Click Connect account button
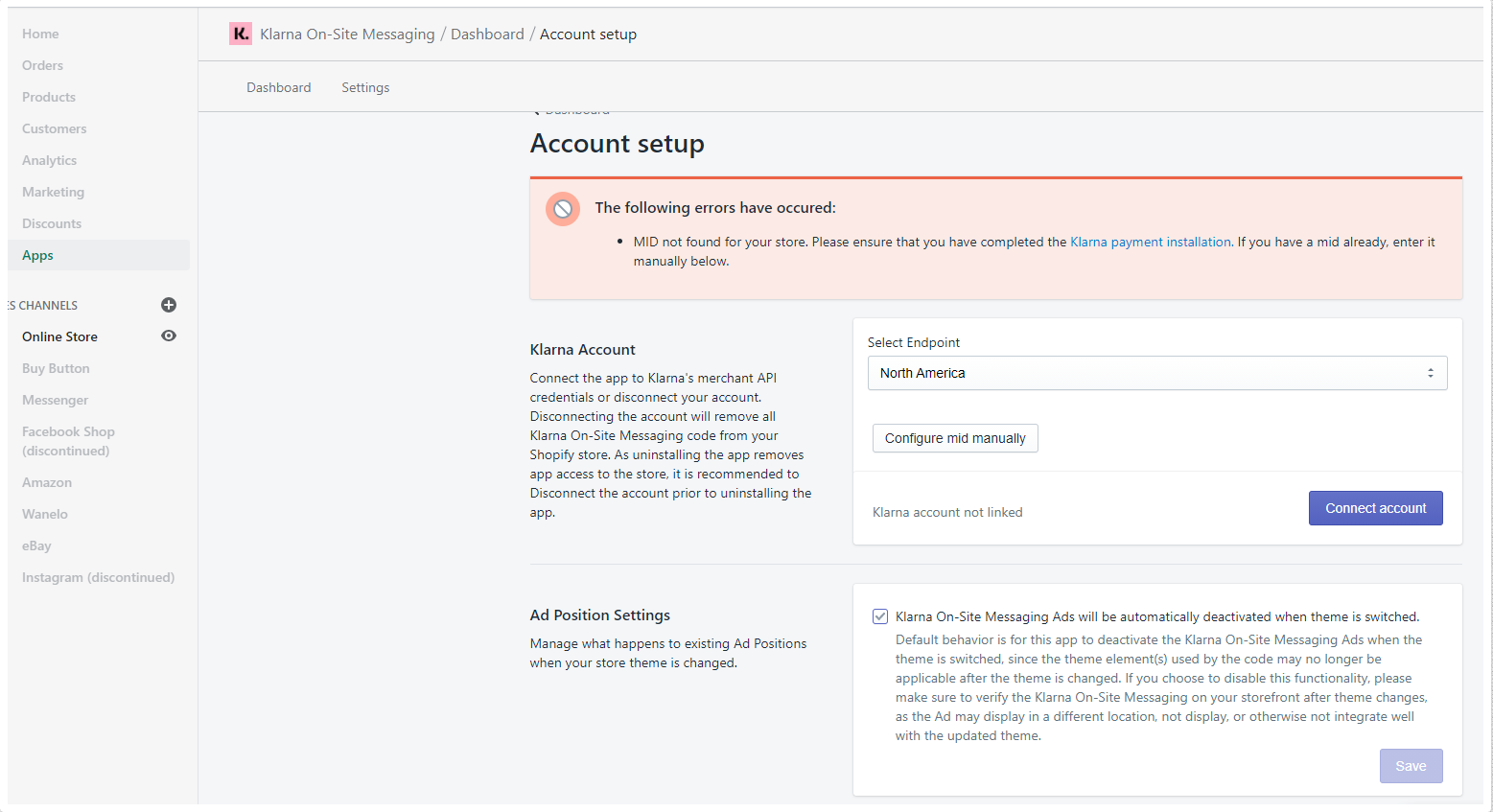 (x=1376, y=508)
